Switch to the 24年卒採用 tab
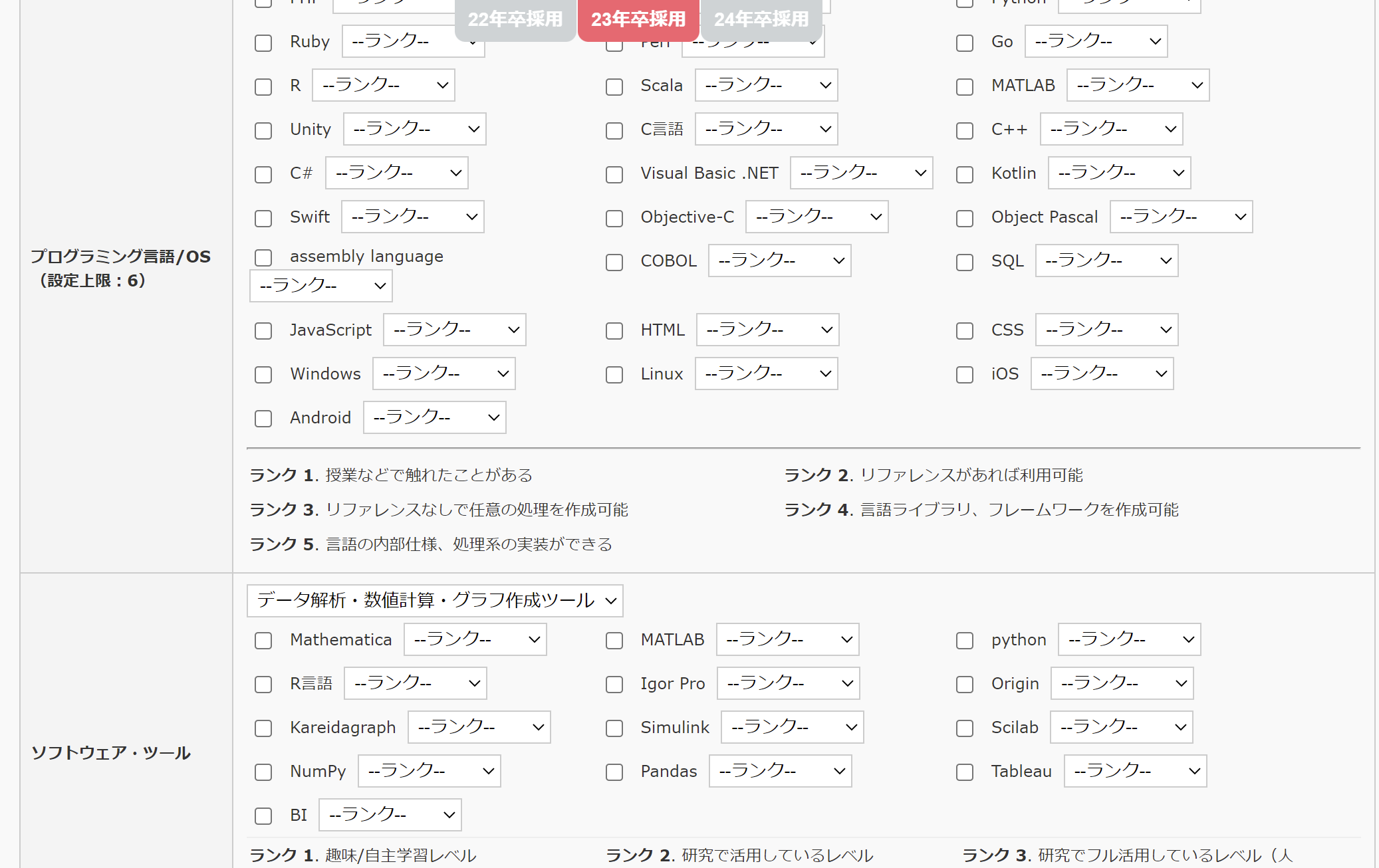Screen dimensions: 1379x868 (x=761, y=19)
